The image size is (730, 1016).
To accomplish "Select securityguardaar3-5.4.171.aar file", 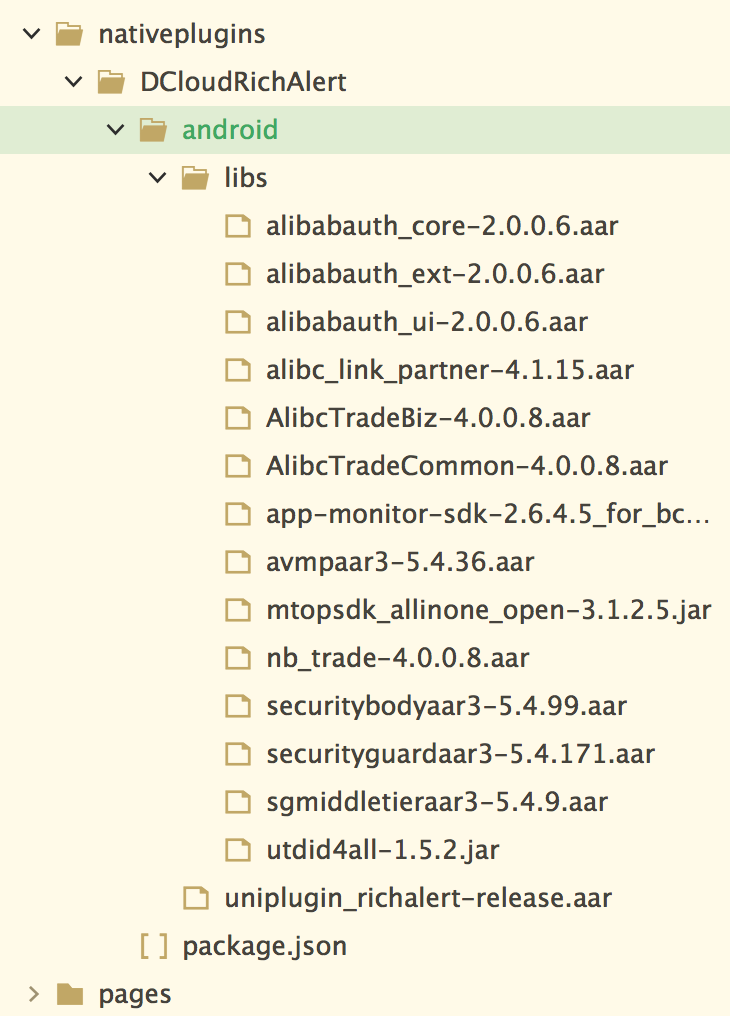I will (460, 754).
